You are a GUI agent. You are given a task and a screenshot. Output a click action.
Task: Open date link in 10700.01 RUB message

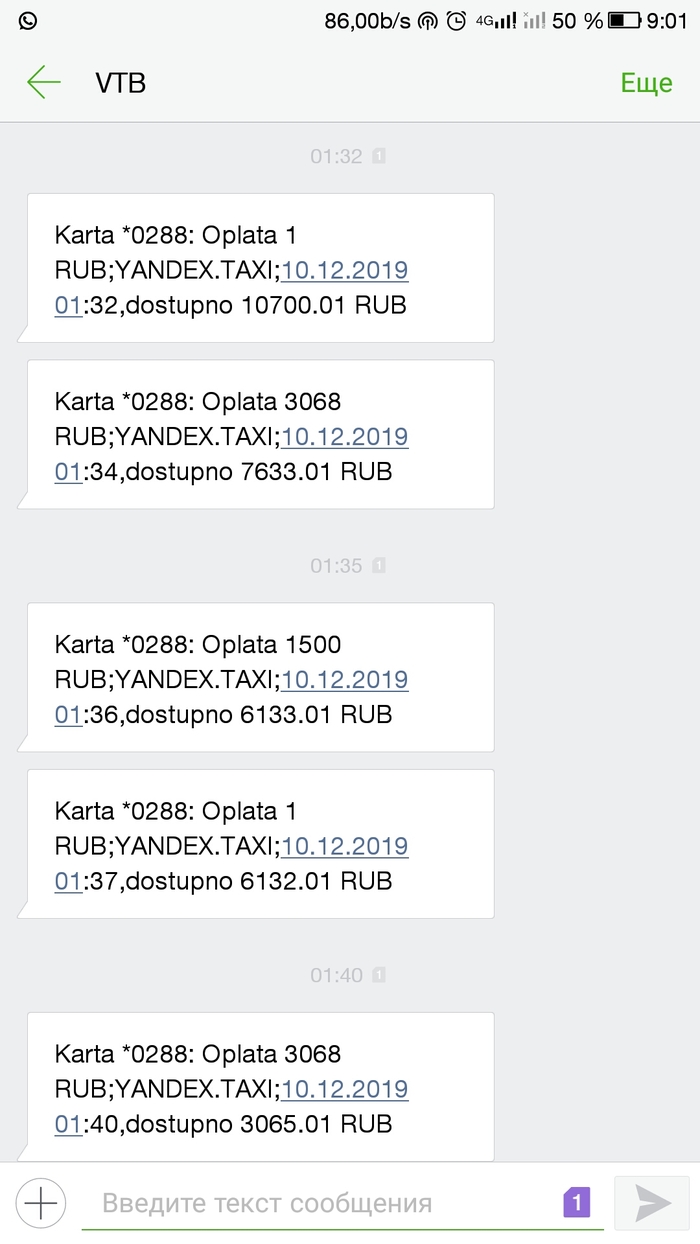coord(344,270)
